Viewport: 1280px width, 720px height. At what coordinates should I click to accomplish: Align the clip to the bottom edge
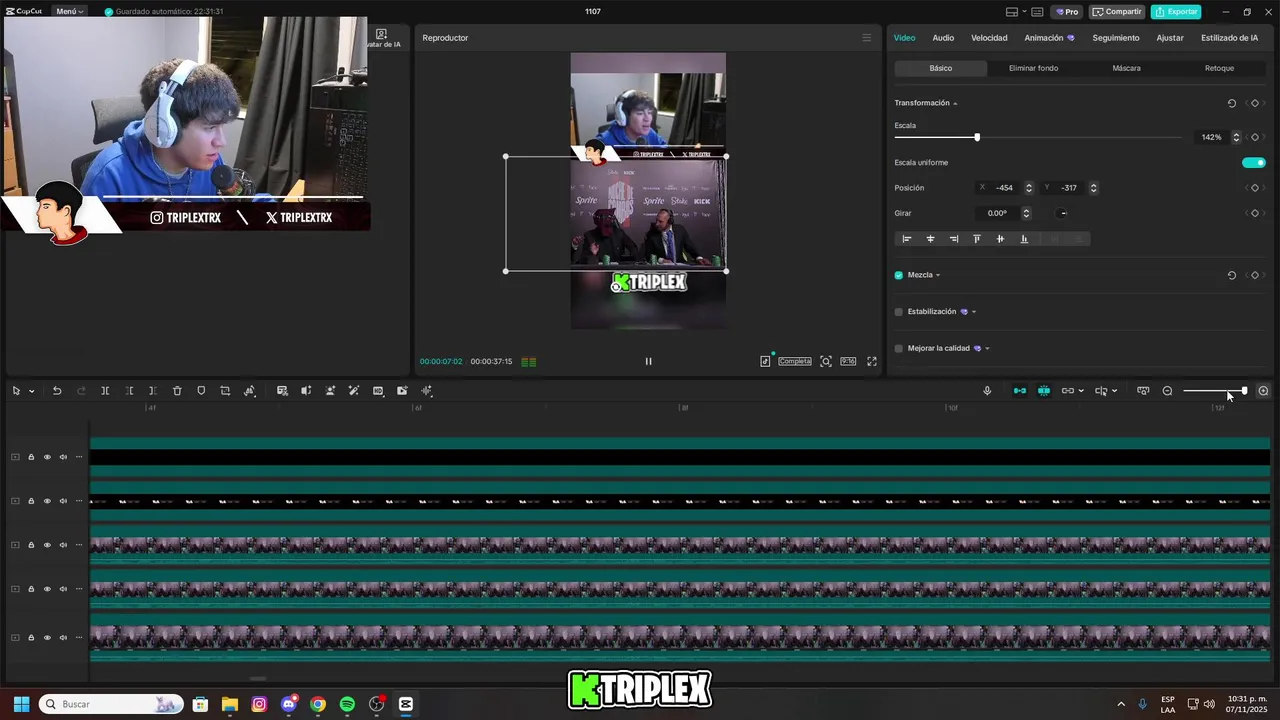[x=1024, y=239]
